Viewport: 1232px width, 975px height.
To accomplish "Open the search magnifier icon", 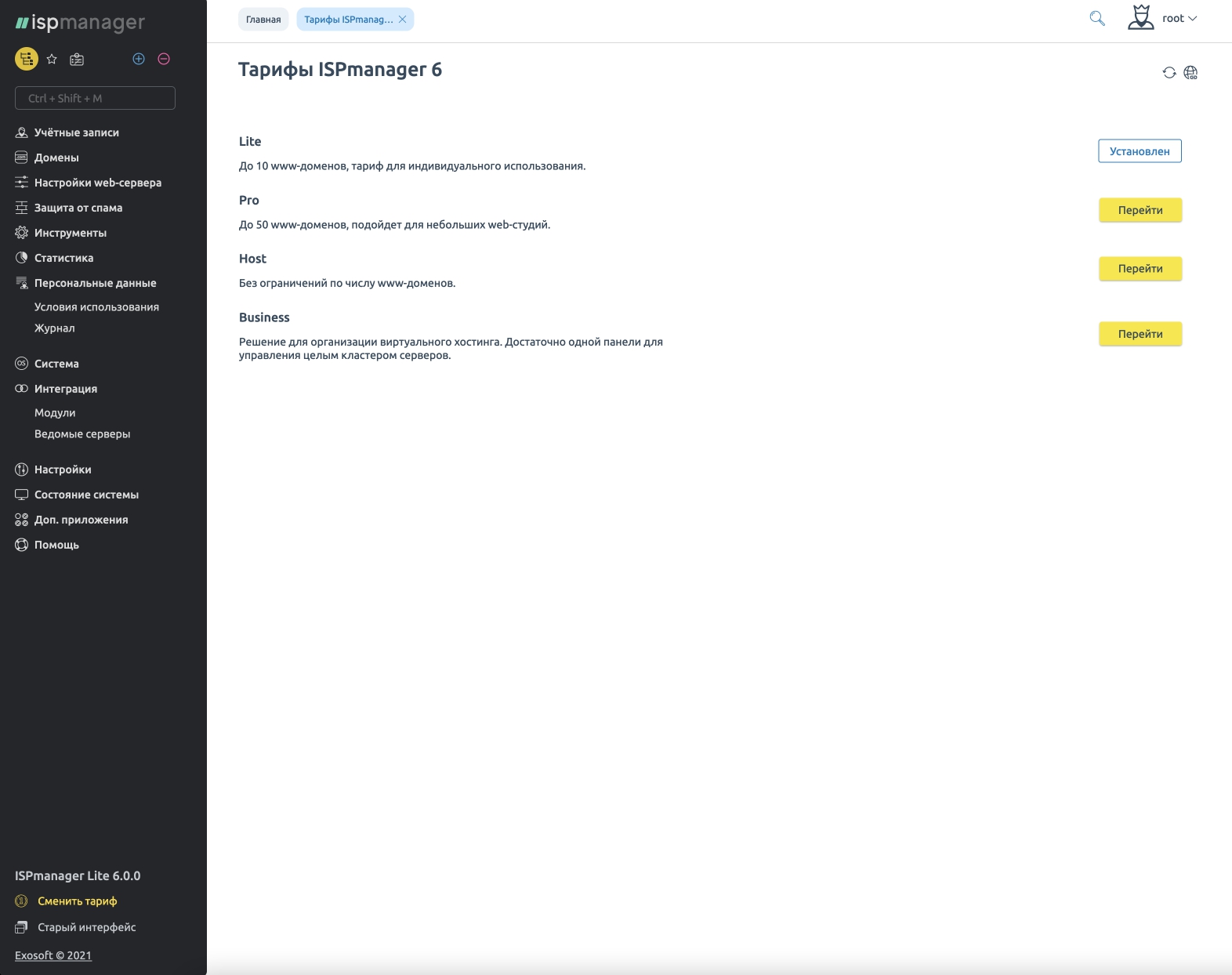I will 1097,19.
